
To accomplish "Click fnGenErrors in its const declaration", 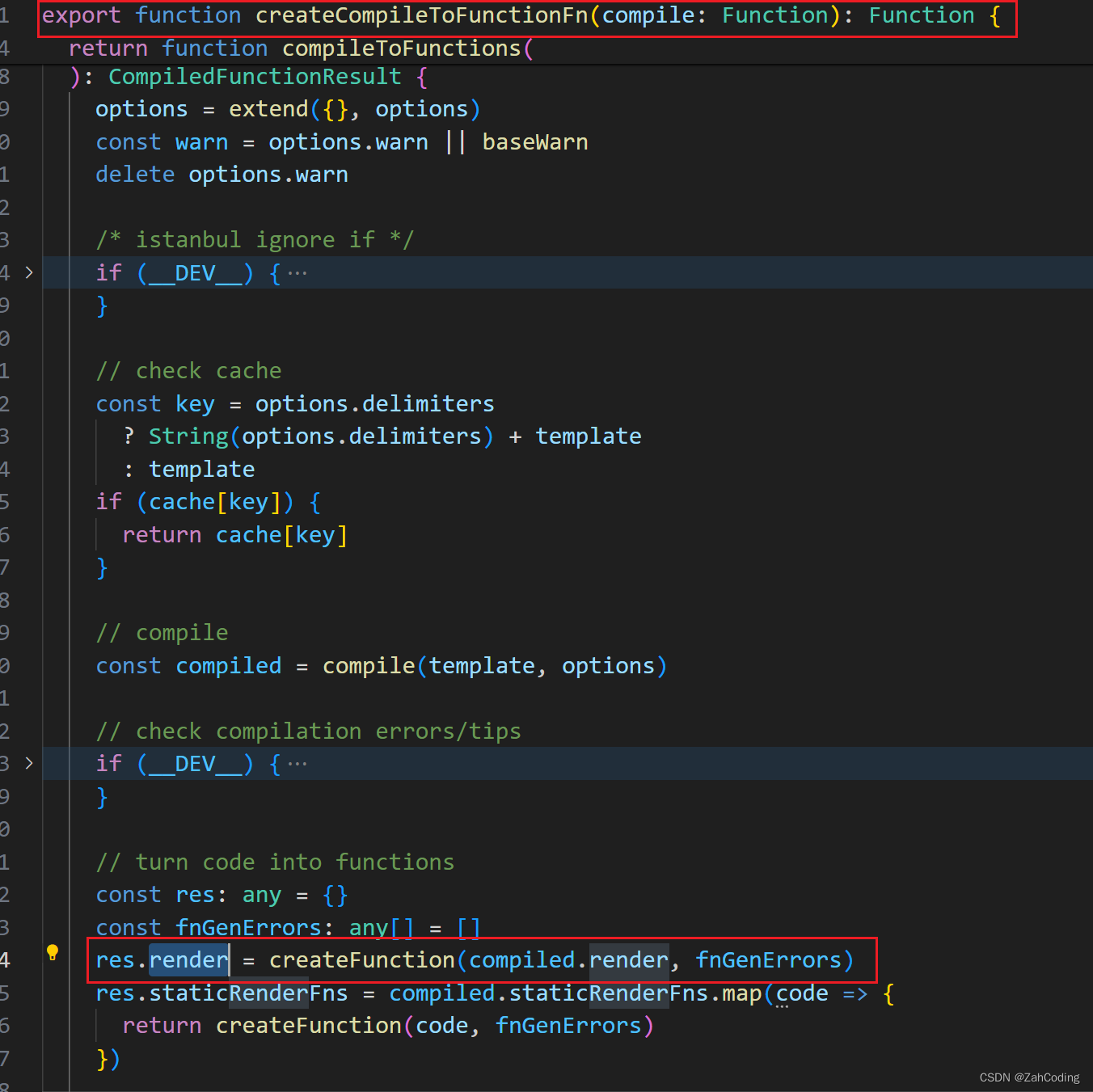I will click(x=248, y=928).
